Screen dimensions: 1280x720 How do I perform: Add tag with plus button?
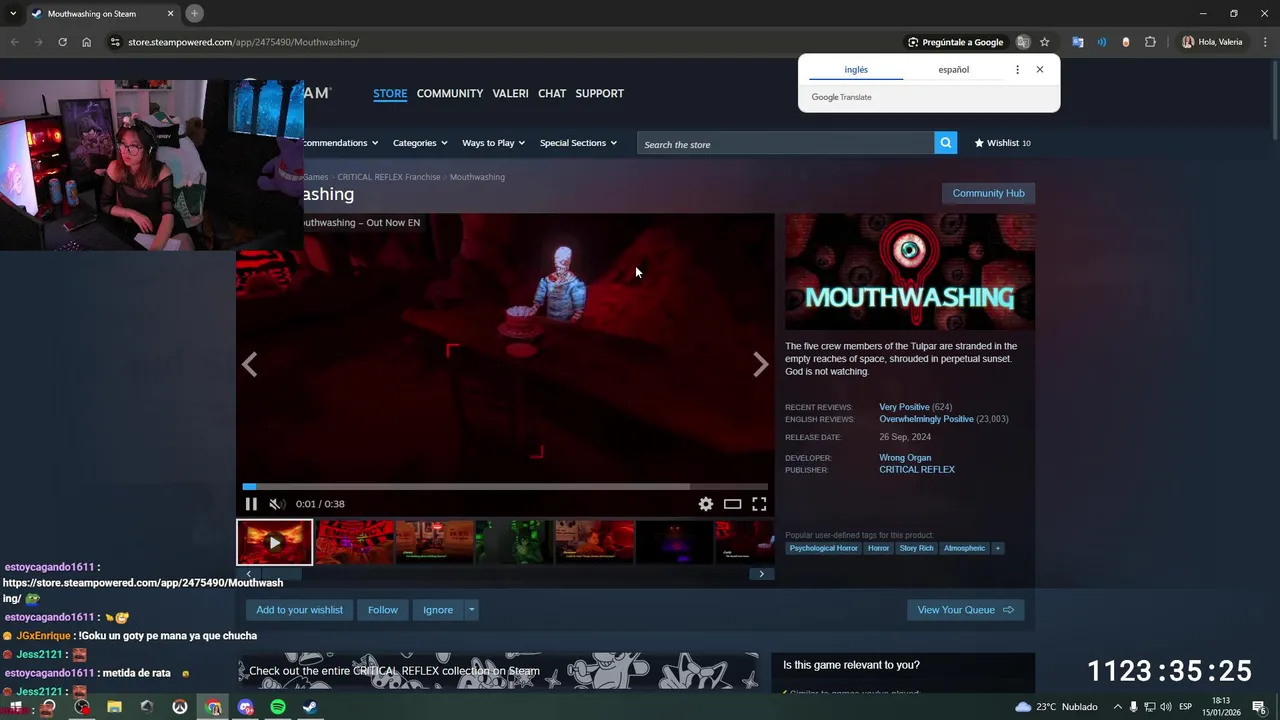(997, 548)
